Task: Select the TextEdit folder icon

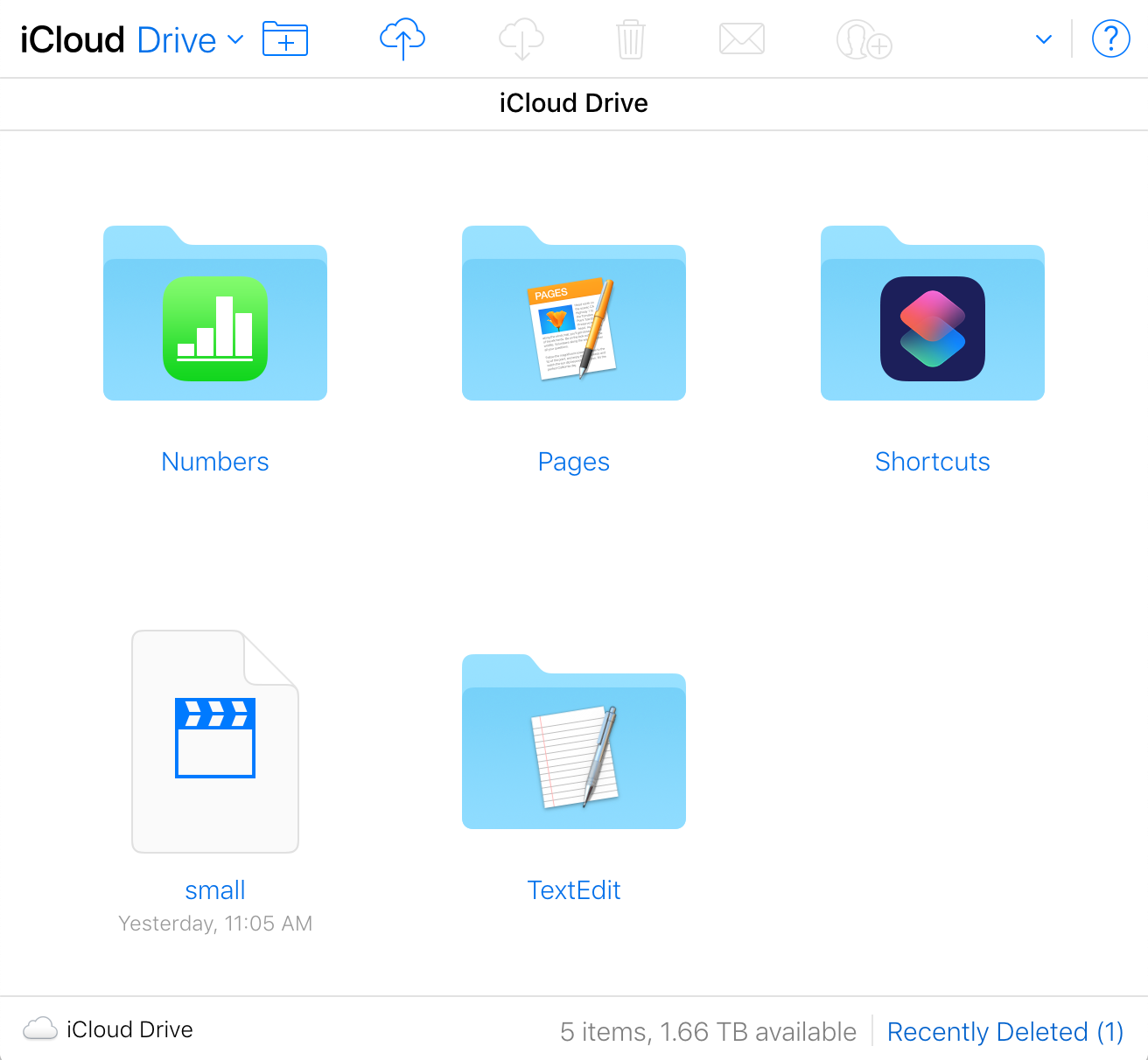Action: (x=574, y=742)
